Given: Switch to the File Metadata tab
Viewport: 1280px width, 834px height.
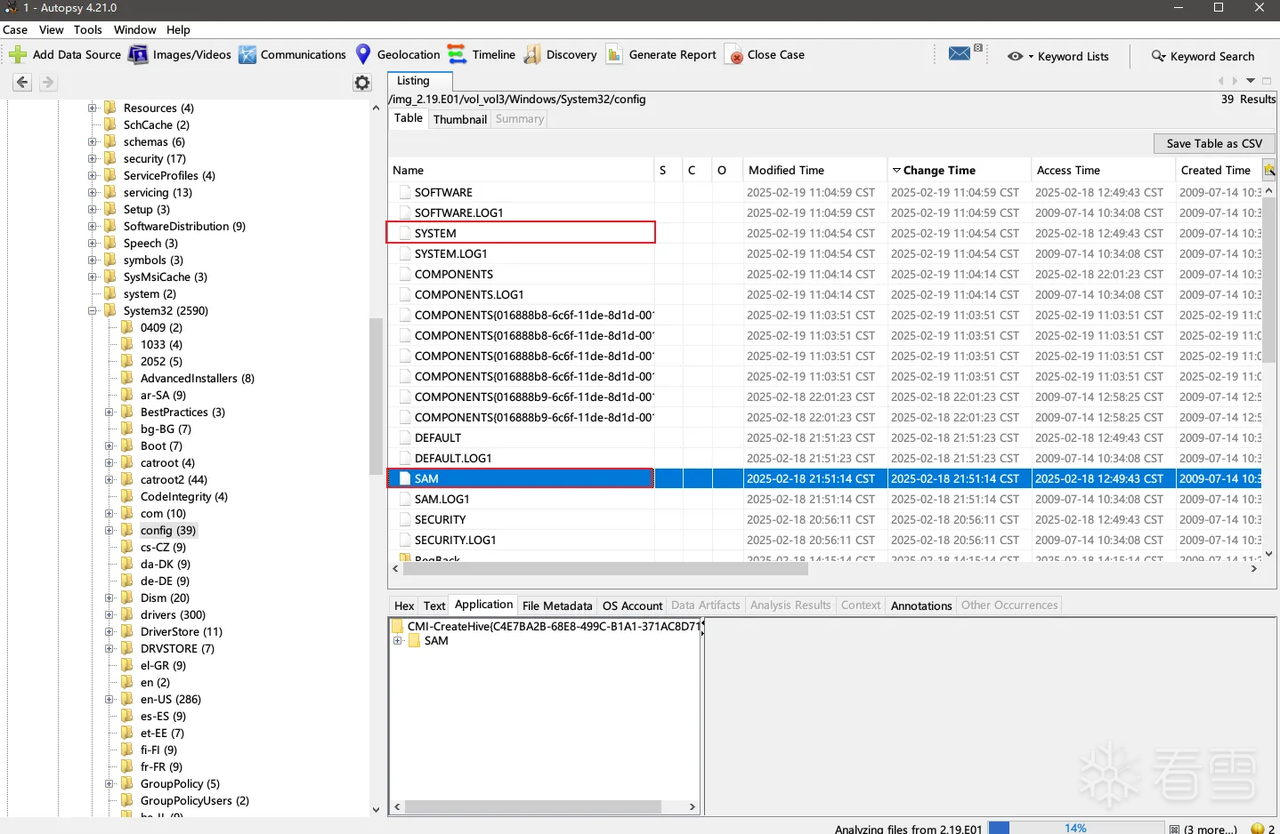Looking at the screenshot, I should point(557,605).
